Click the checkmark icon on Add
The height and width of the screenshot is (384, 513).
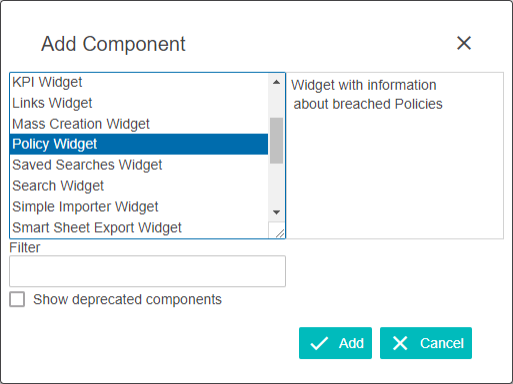pos(319,343)
